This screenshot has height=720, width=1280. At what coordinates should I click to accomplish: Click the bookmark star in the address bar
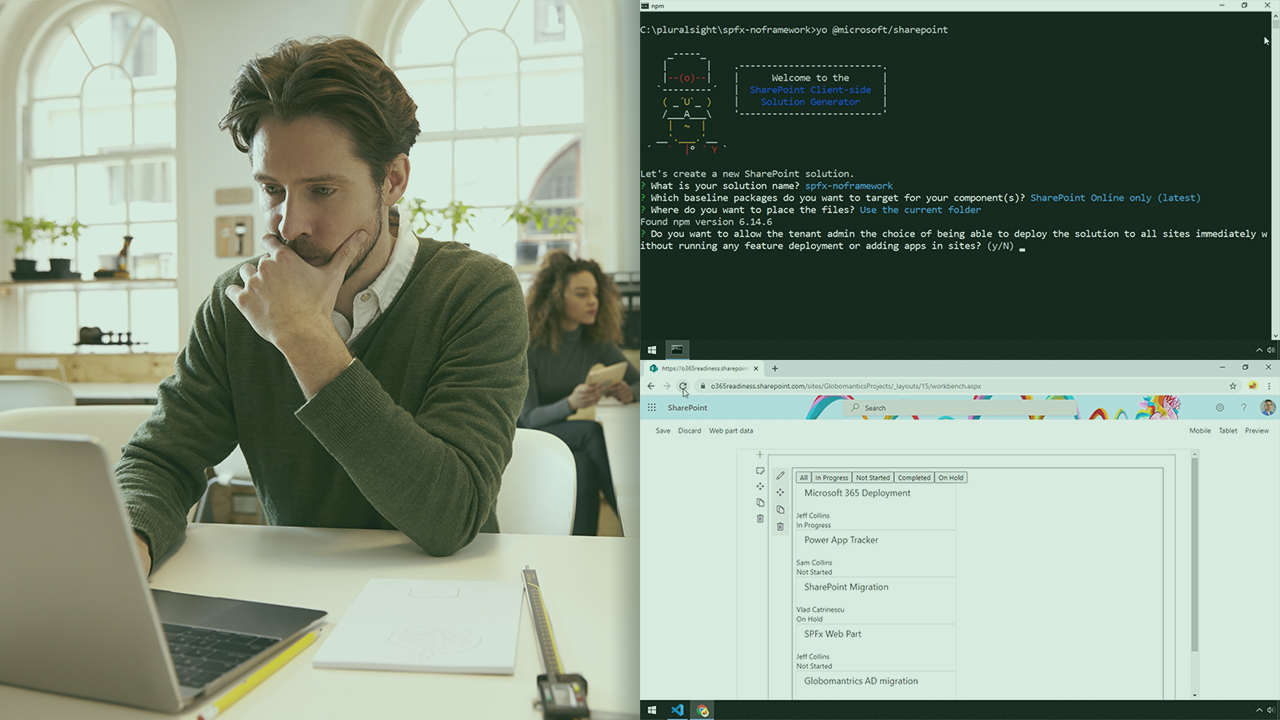click(1233, 385)
